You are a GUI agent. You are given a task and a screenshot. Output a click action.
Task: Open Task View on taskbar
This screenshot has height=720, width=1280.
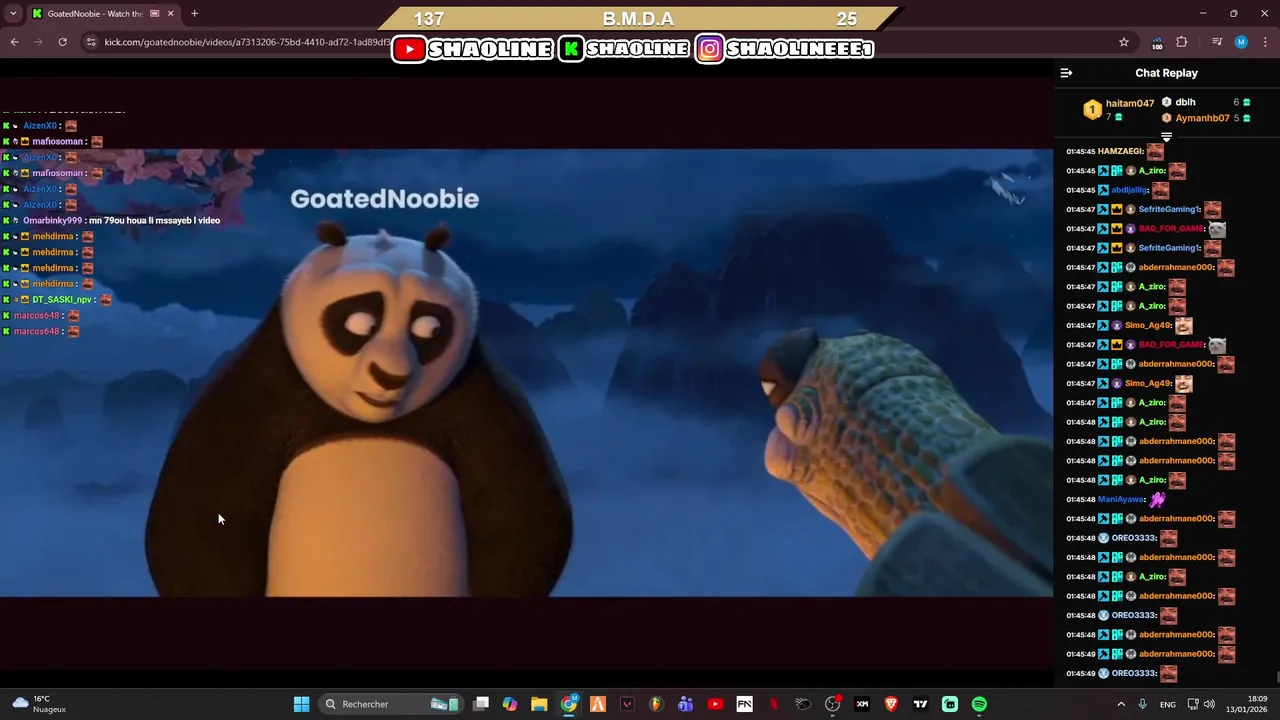[x=481, y=704]
